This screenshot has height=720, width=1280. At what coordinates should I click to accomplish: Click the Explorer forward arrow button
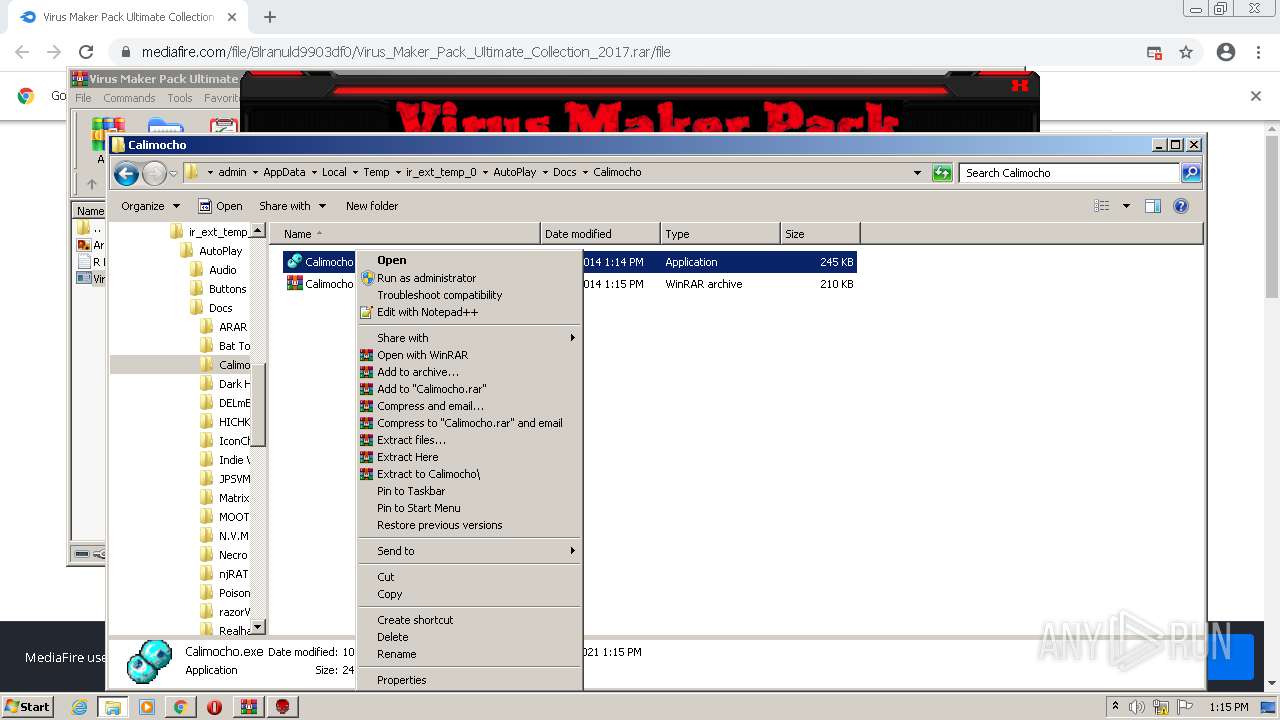pos(154,174)
